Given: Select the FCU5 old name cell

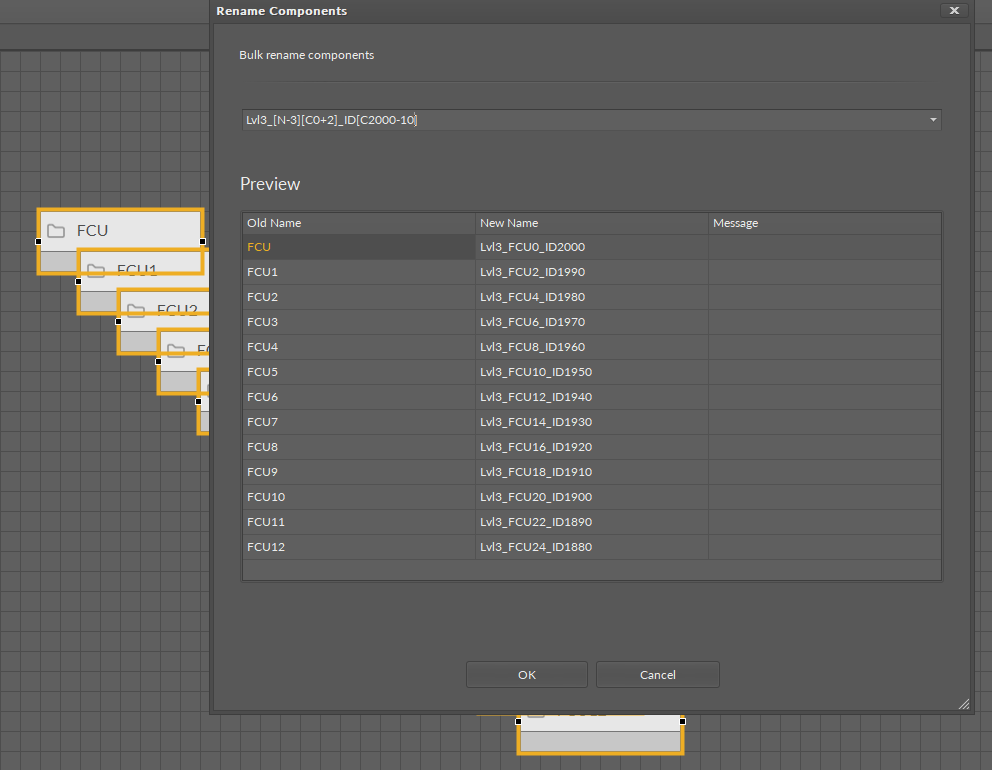Looking at the screenshot, I should (359, 372).
